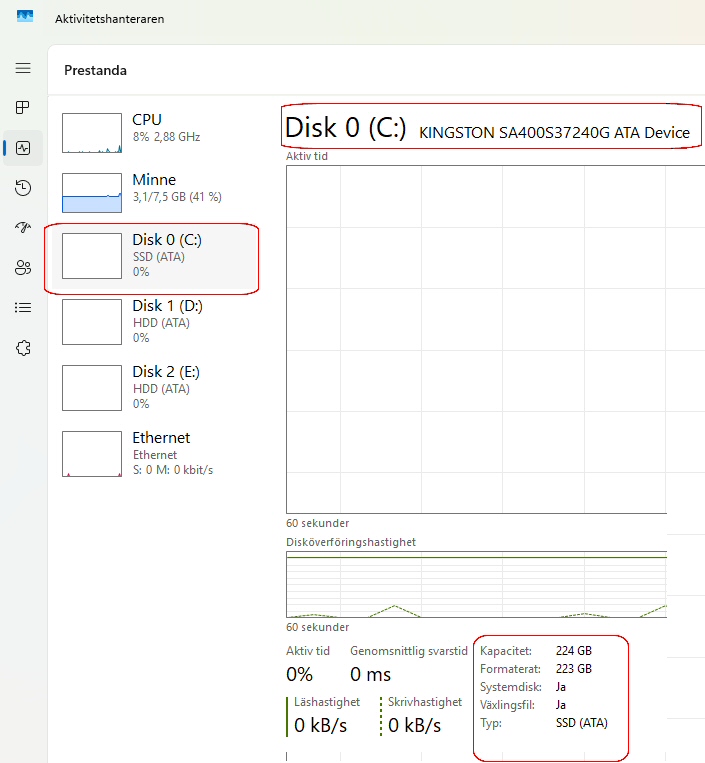This screenshot has height=763, width=705.
Task: Click the Disk 1 mini graph thumbnail
Action: point(92,322)
